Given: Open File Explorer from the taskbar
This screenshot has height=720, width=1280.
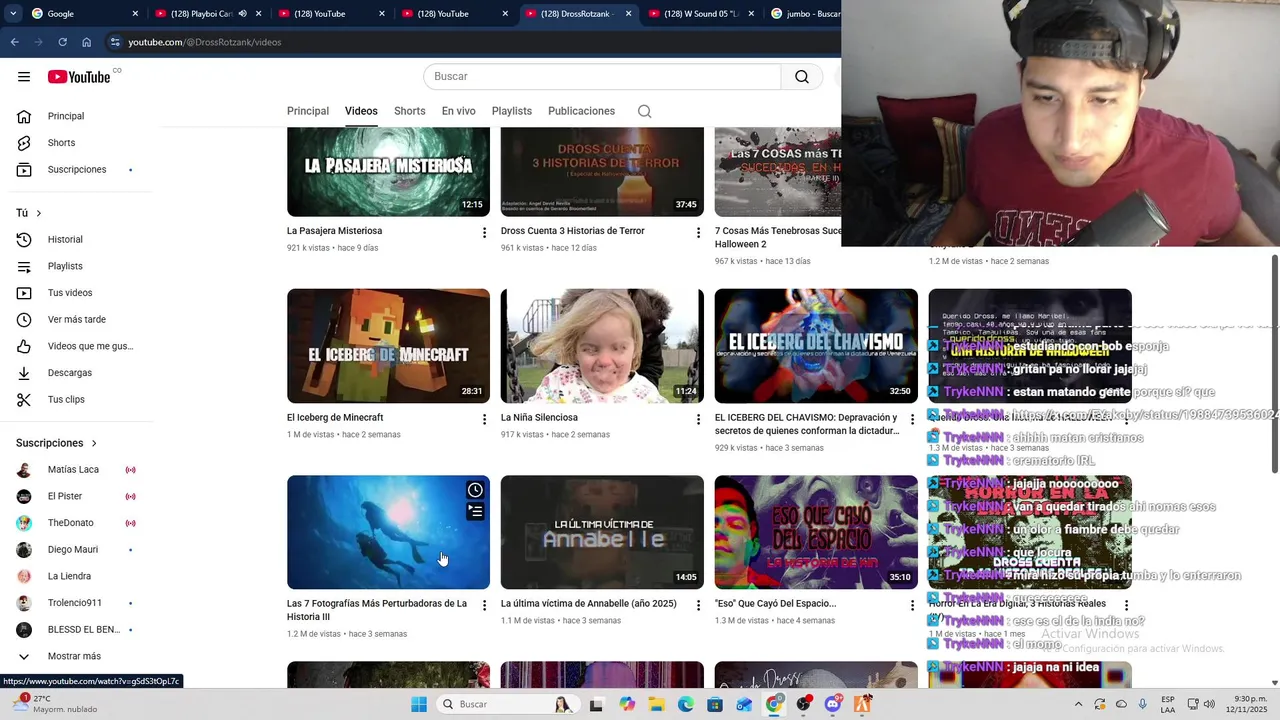Looking at the screenshot, I should point(656,704).
